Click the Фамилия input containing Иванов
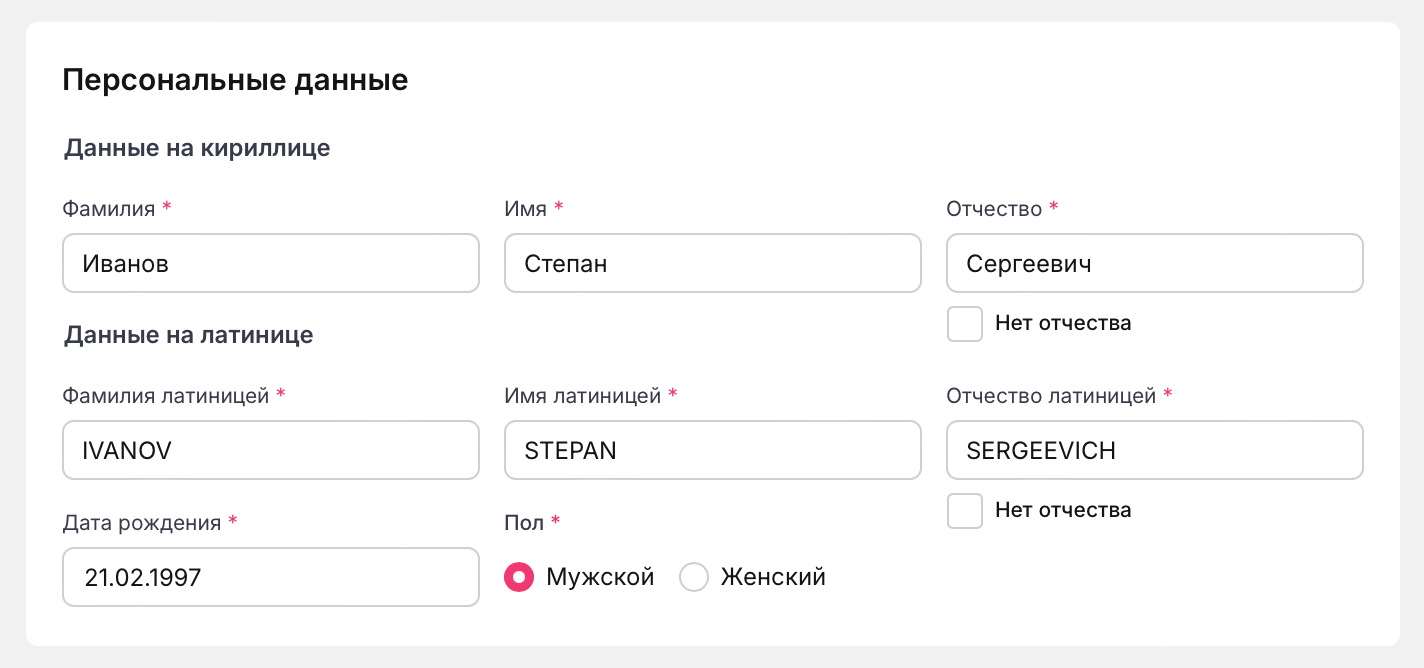Screen dimensions: 1424x668 pos(270,263)
